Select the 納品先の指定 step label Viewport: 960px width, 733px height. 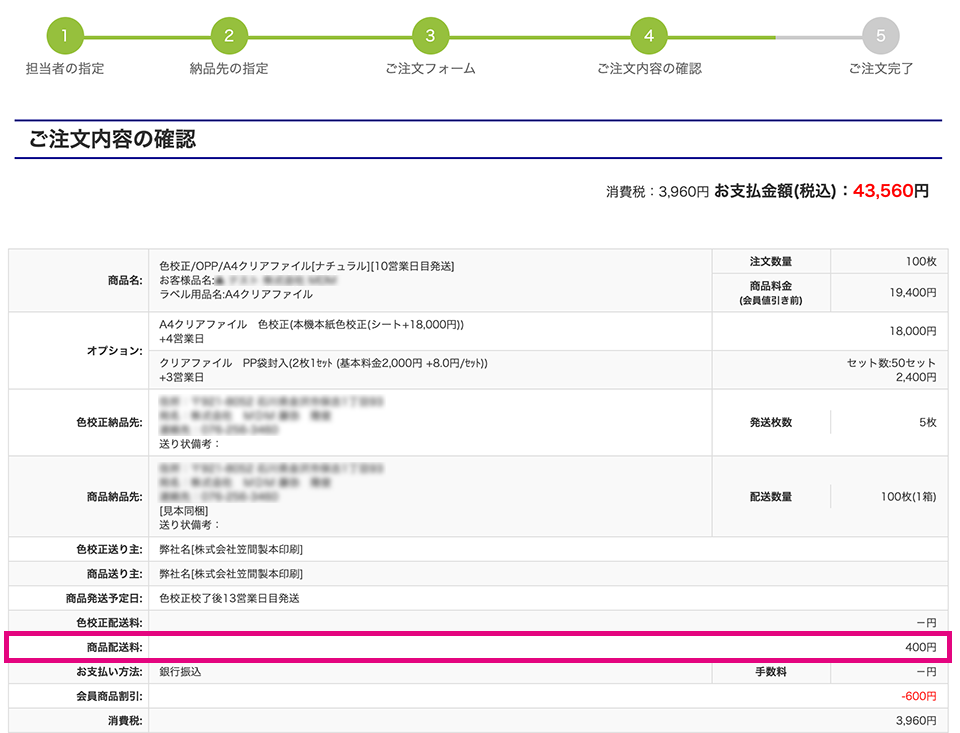[x=229, y=69]
